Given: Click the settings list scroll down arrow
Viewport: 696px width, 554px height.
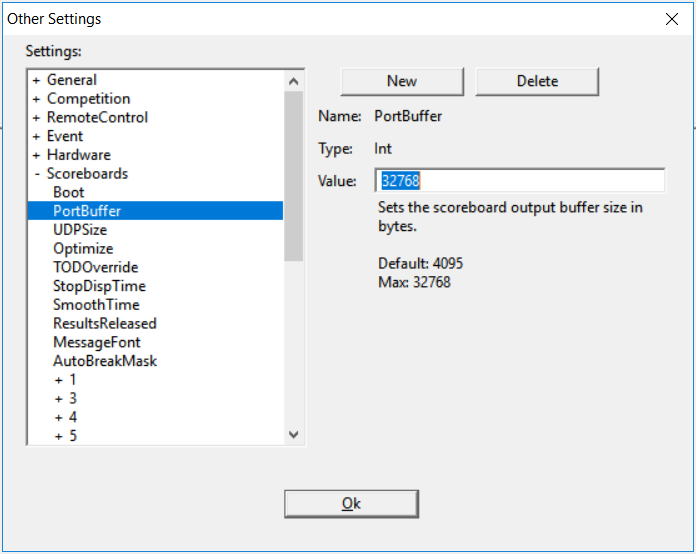Looking at the screenshot, I should (293, 434).
